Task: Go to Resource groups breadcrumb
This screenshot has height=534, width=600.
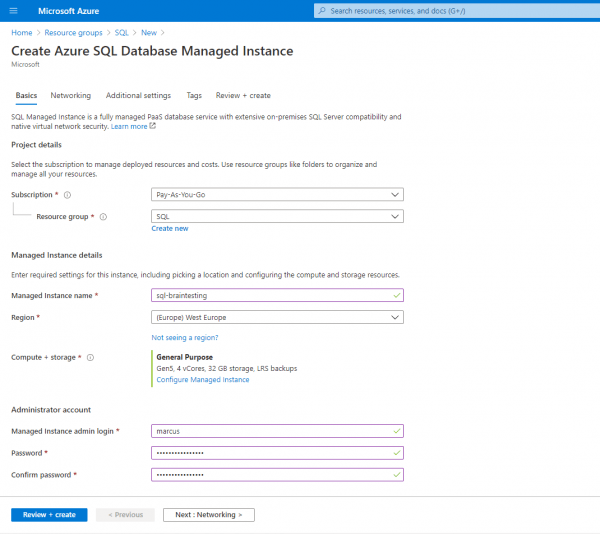Action: [x=73, y=33]
